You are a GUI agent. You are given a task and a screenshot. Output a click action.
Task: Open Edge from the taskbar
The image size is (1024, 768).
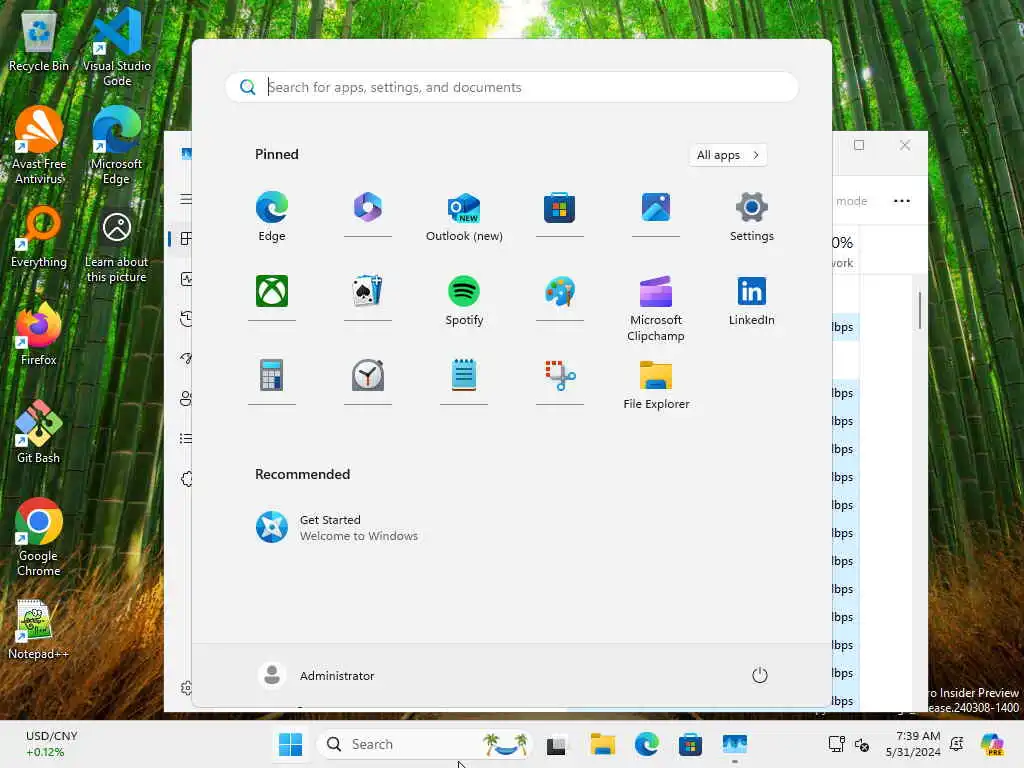(647, 744)
